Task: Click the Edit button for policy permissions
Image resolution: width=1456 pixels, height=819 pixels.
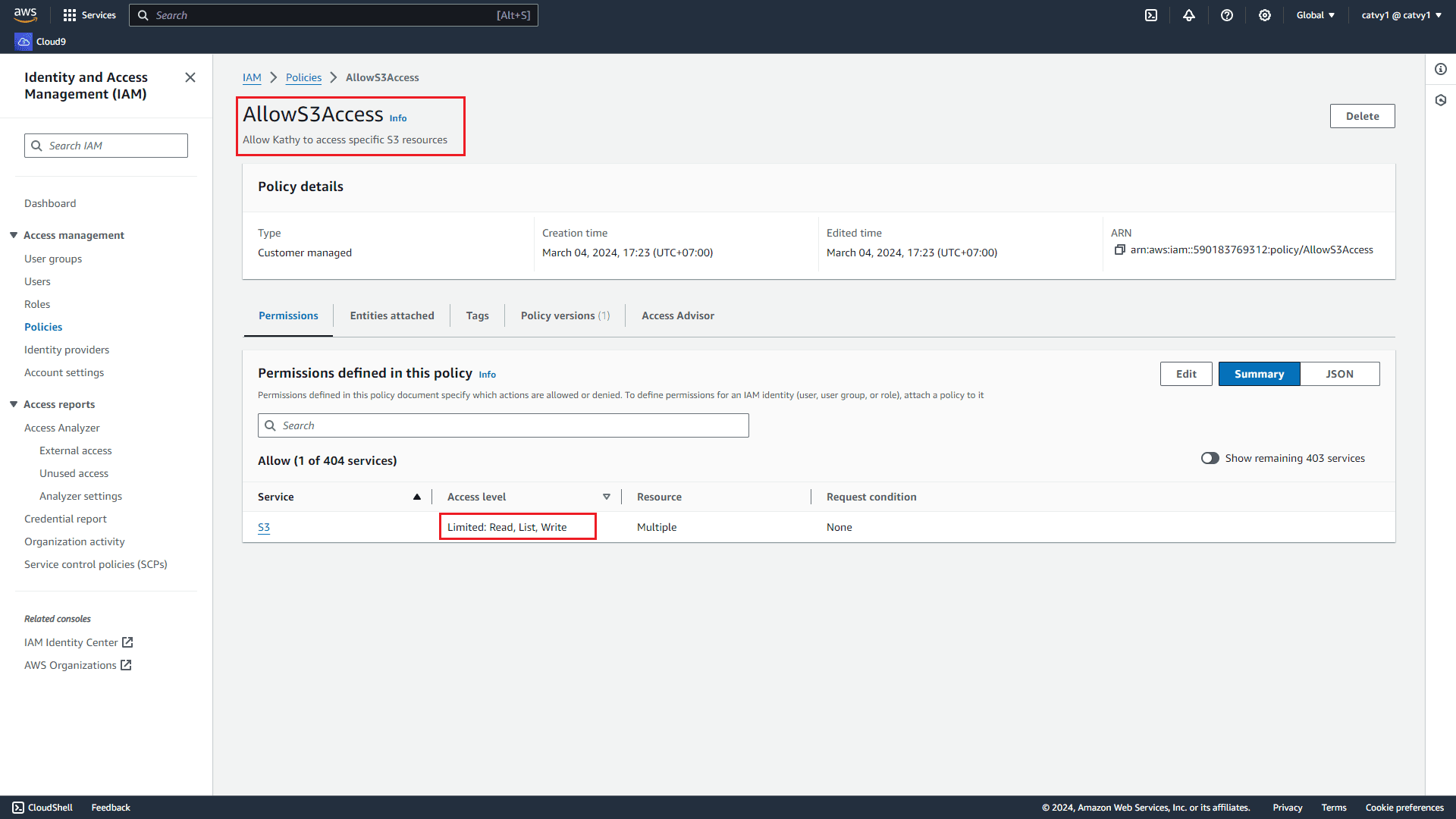Action: point(1186,373)
